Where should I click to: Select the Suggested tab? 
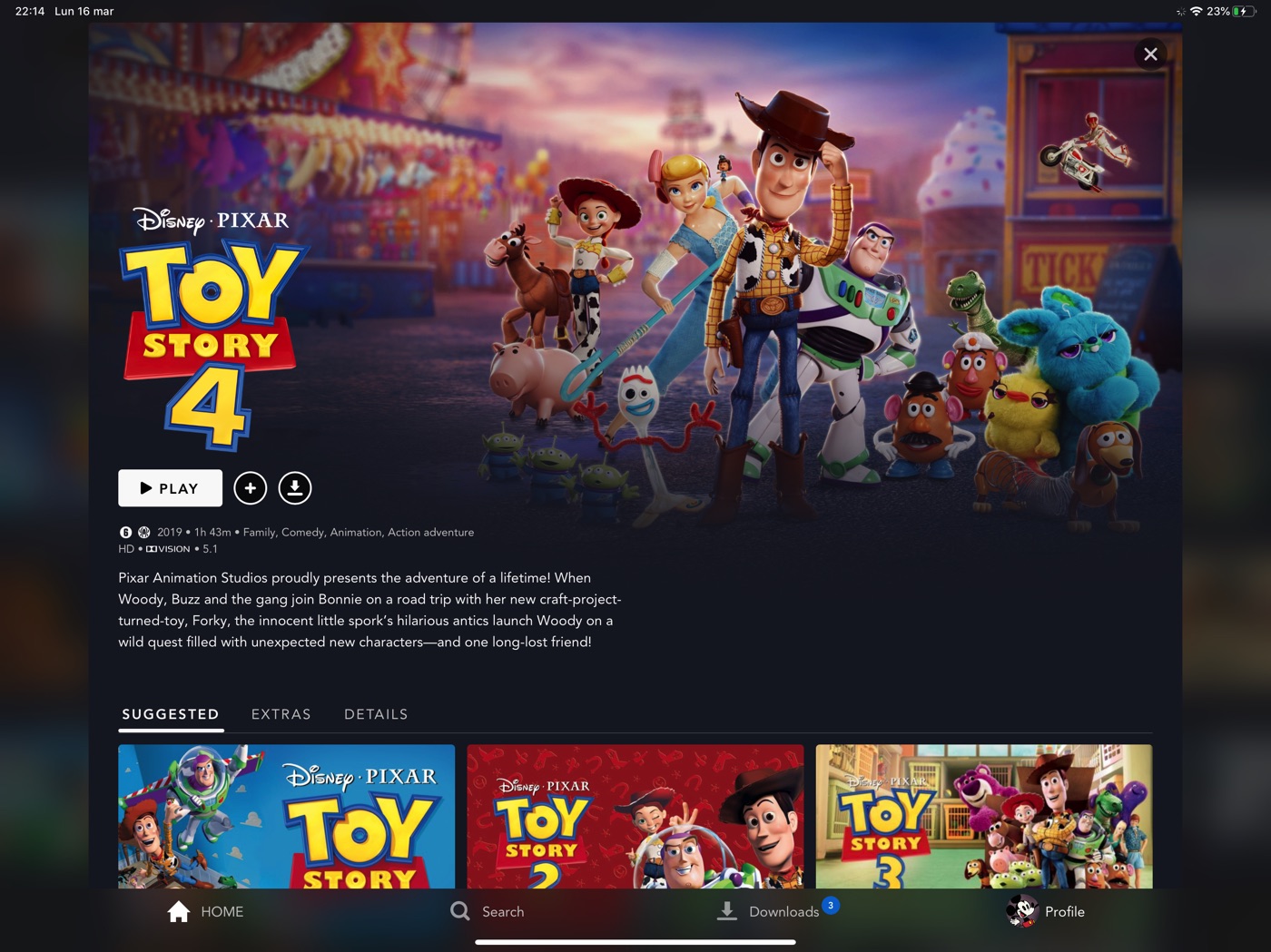coord(171,714)
